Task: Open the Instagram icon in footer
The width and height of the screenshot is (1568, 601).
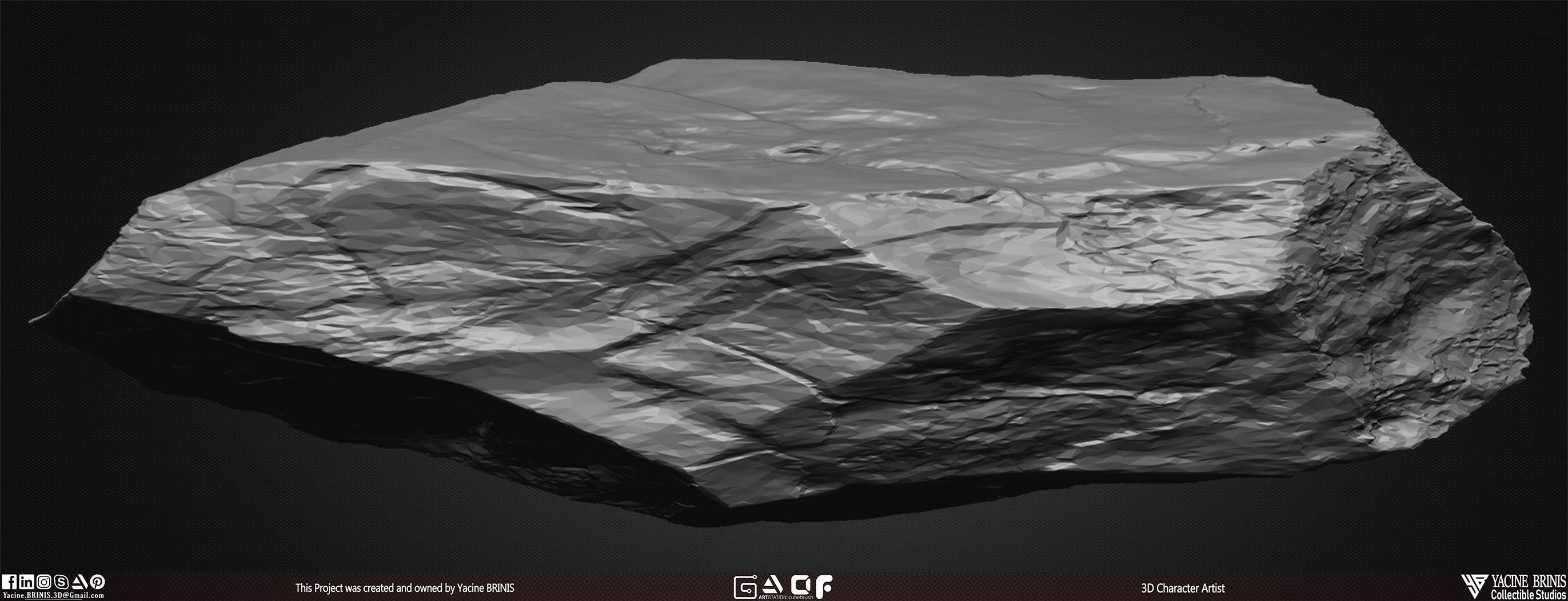Action: pos(44,582)
